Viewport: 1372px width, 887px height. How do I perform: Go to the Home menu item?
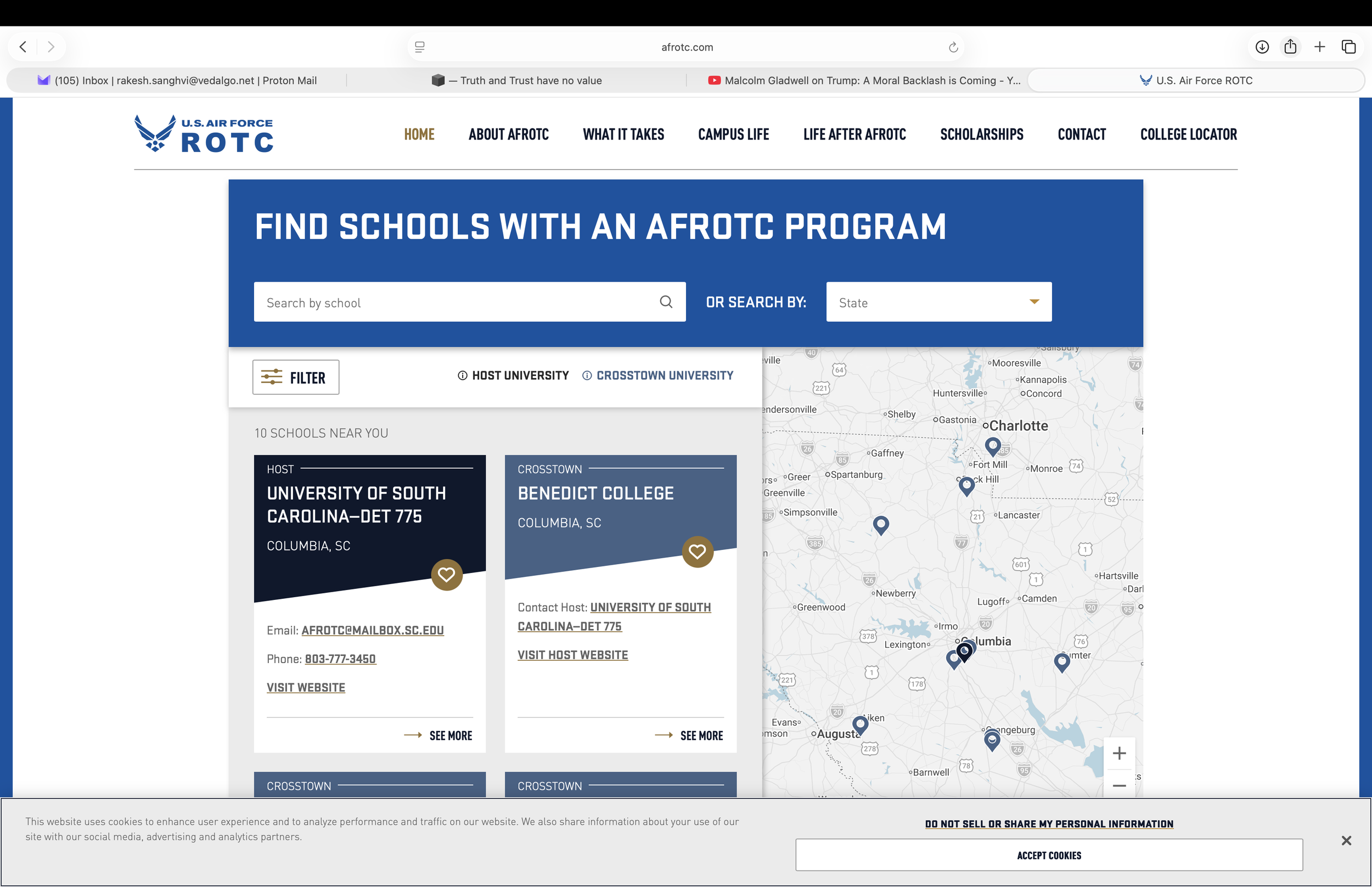pos(419,134)
